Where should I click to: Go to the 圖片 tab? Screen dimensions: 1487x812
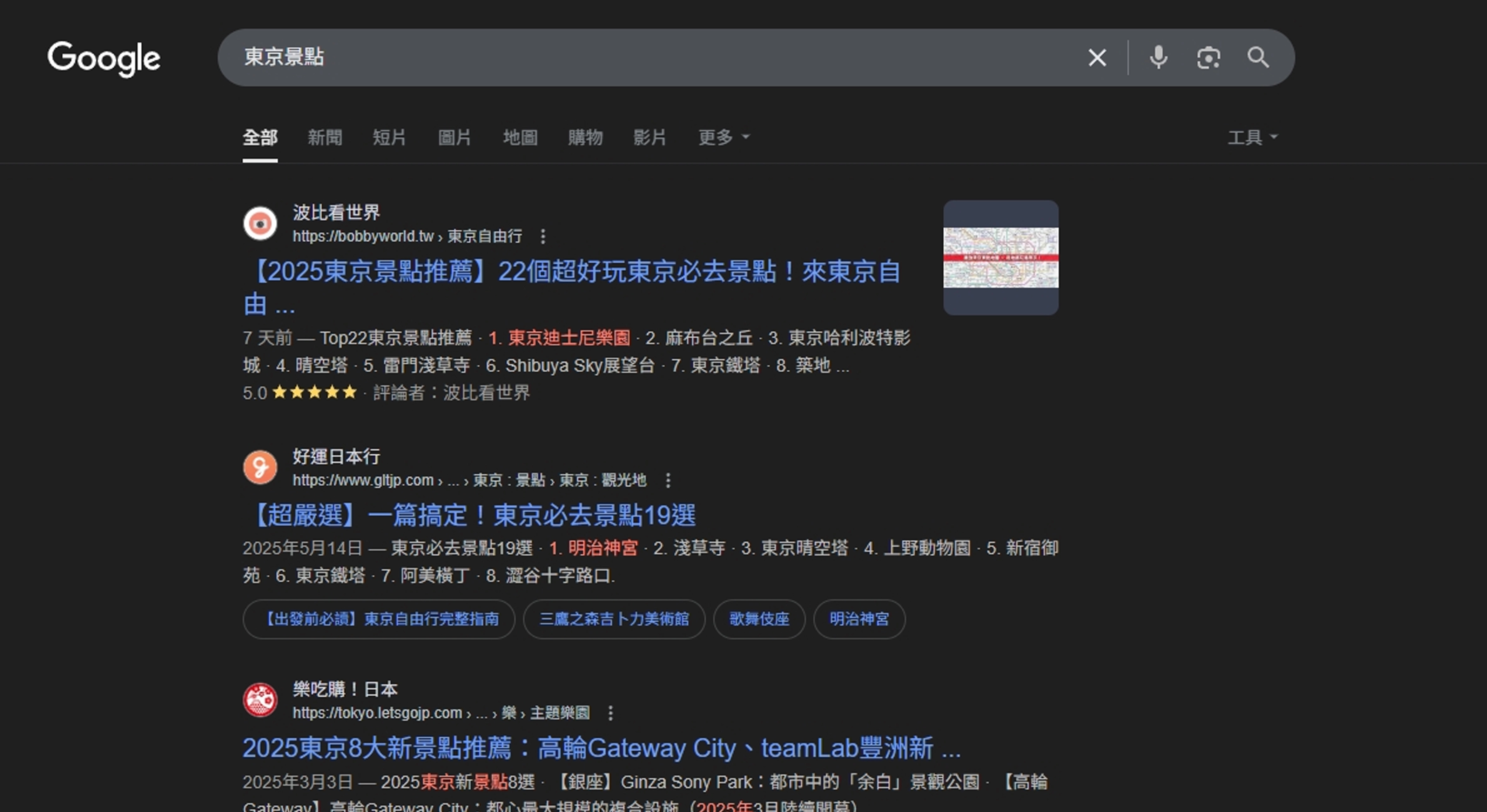(x=454, y=137)
